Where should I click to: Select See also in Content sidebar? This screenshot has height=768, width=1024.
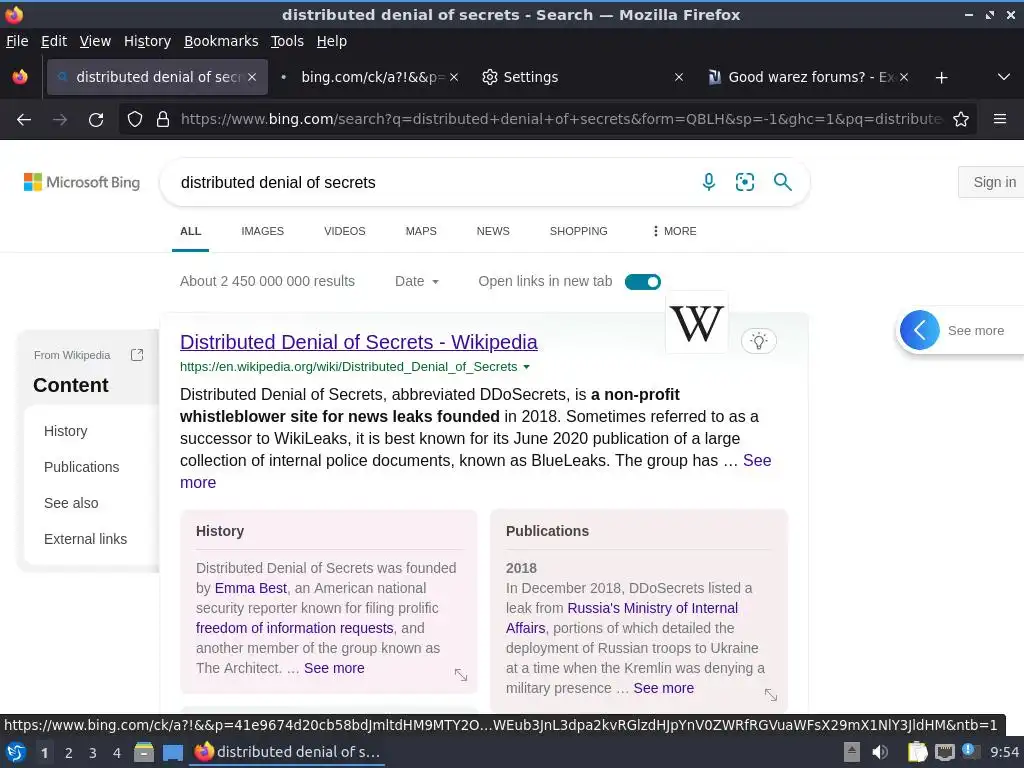pyautogui.click(x=71, y=503)
